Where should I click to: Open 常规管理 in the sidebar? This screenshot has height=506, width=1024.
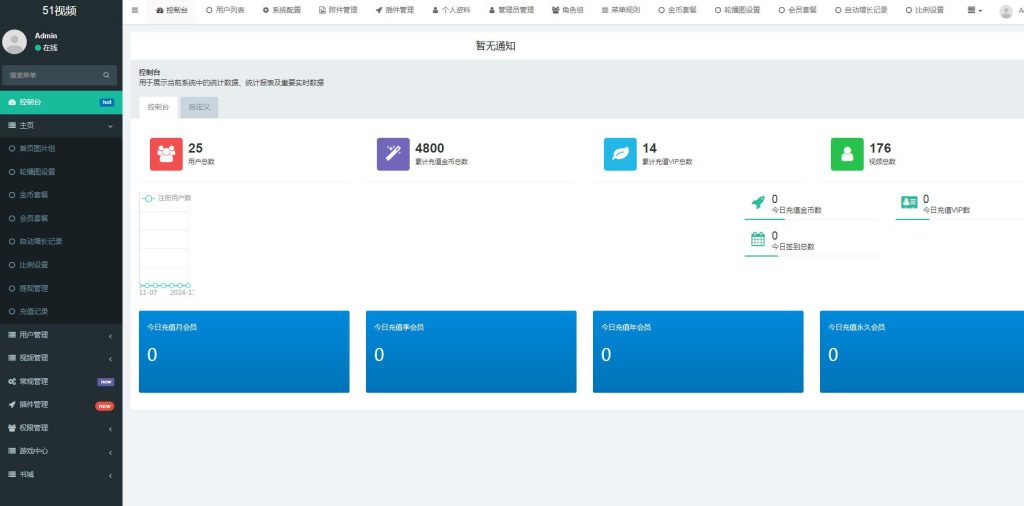[x=61, y=381]
